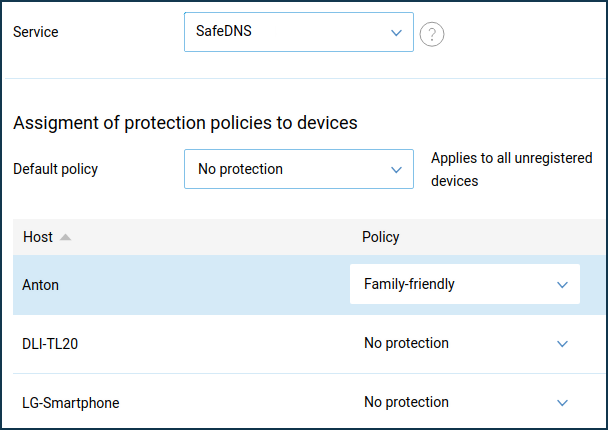
Task: Click the help question mark icon
Action: click(x=432, y=34)
